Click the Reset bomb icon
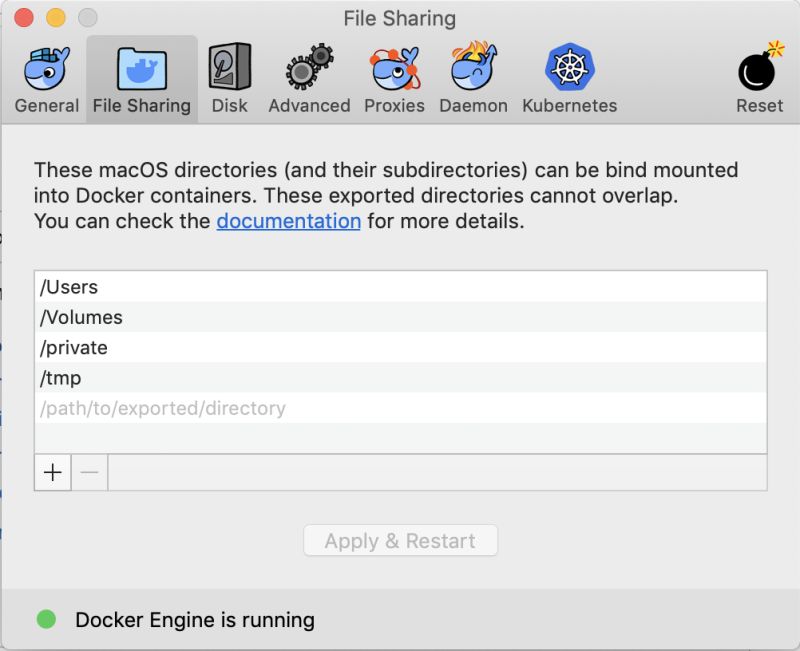Viewport: 800px width, 651px height. 759,70
